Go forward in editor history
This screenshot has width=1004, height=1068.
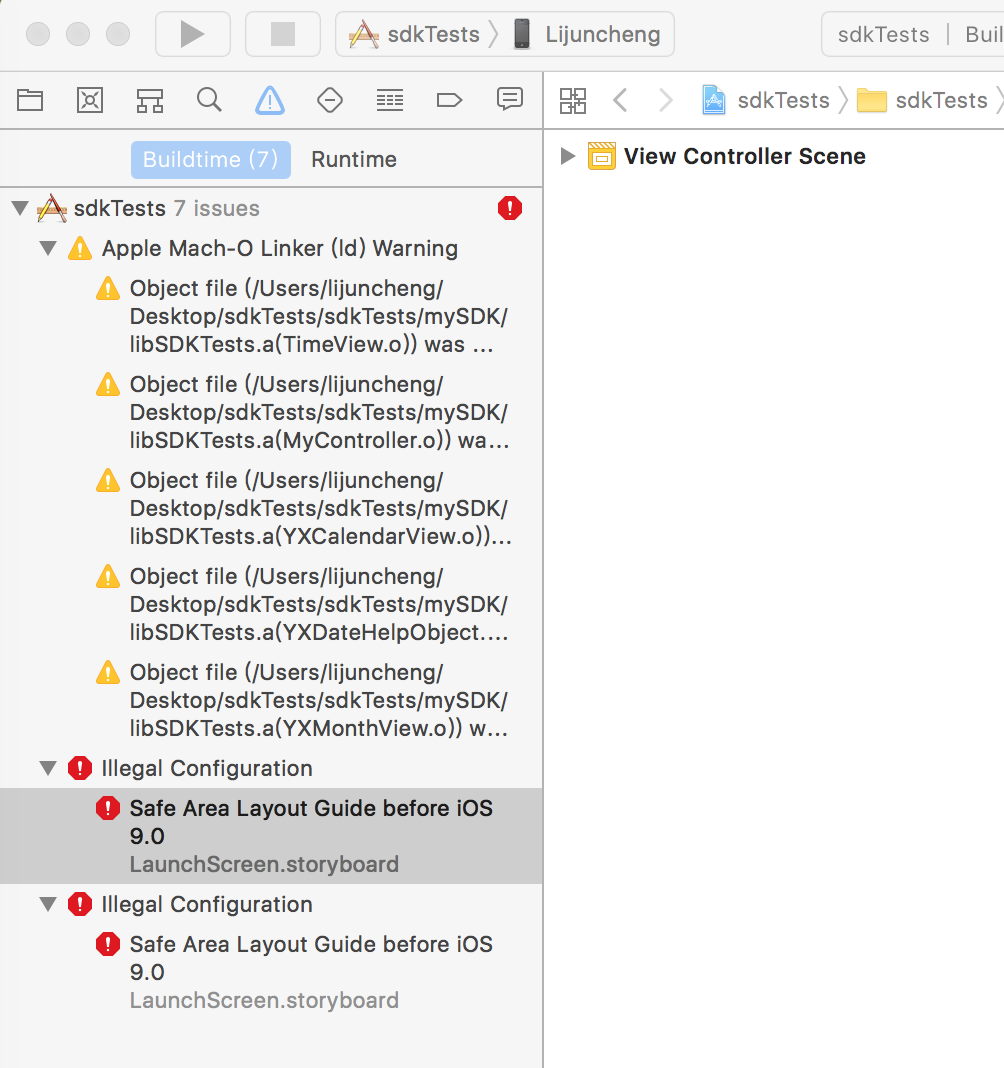665,101
